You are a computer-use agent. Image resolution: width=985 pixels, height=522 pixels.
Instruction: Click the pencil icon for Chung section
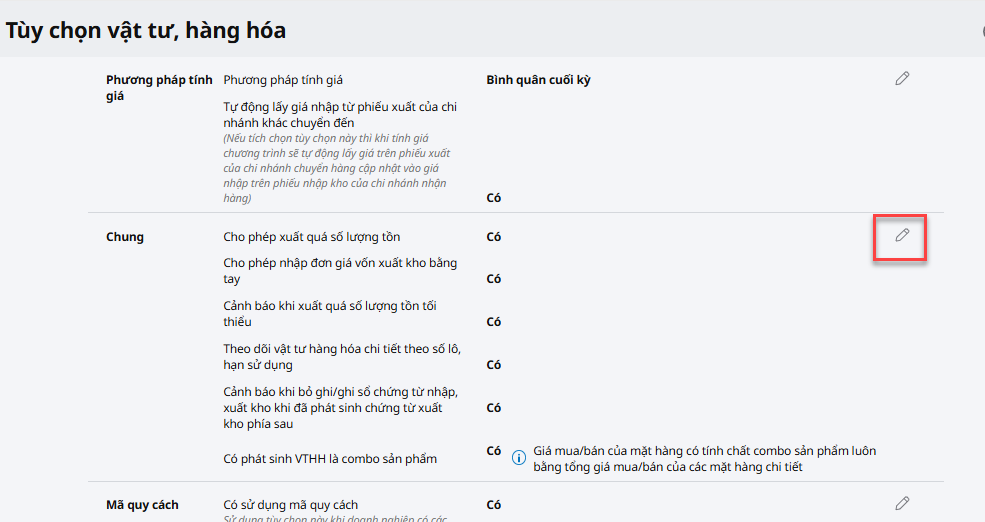[x=902, y=235]
